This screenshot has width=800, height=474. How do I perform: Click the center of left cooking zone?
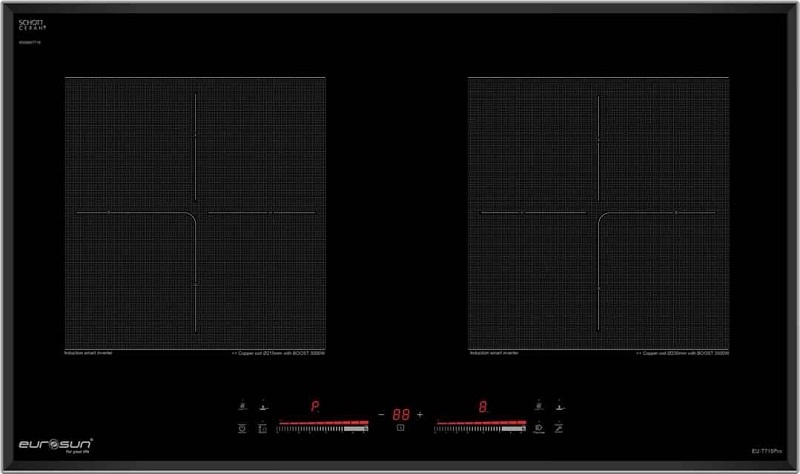[196, 213]
